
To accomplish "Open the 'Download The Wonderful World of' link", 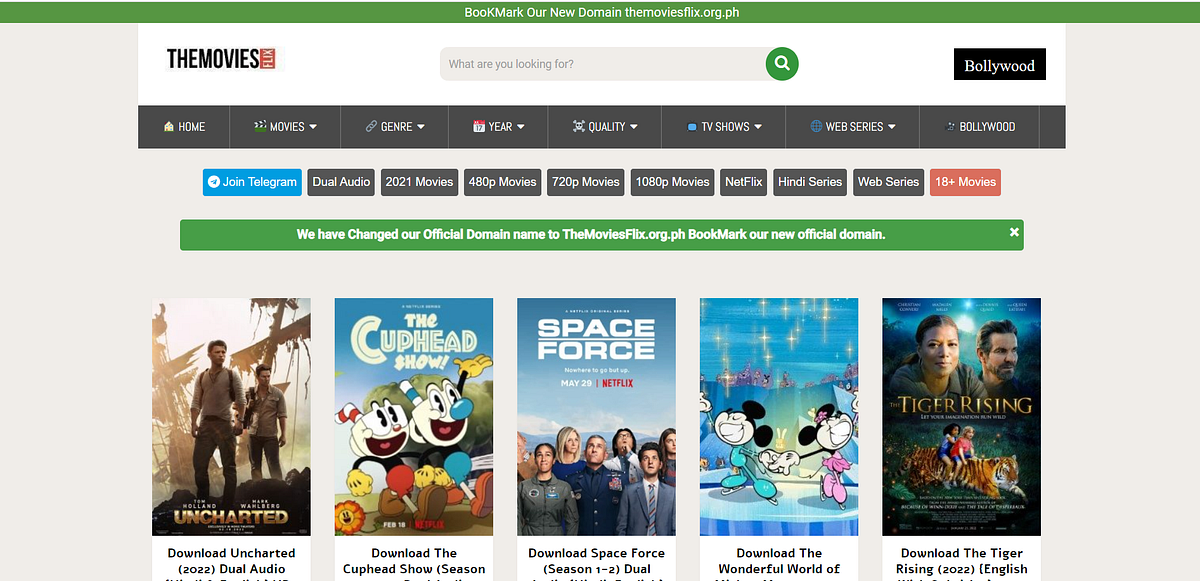I will 779,562.
